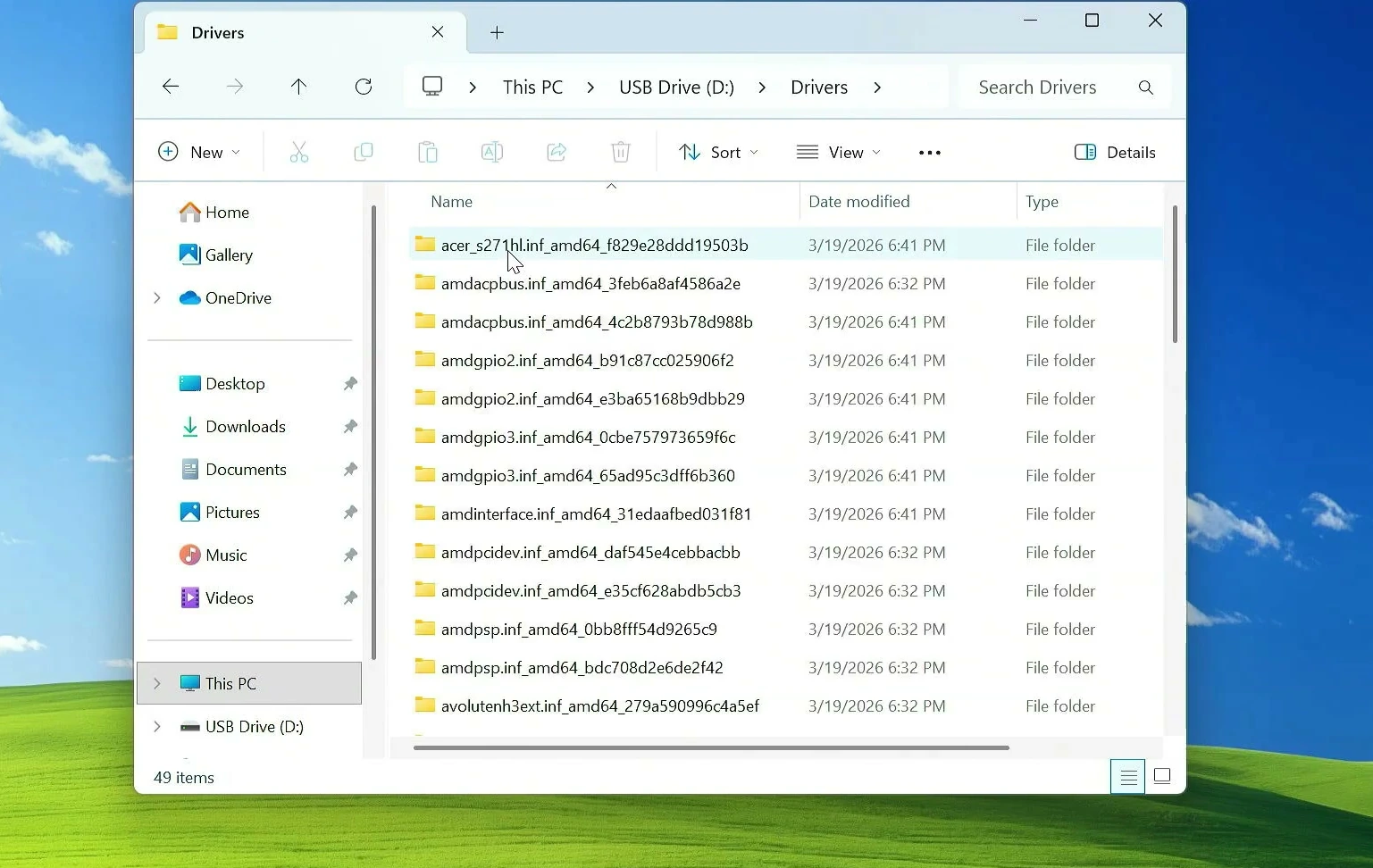
Task: Expand the USB Drive (D:) tree node
Action: [x=157, y=727]
